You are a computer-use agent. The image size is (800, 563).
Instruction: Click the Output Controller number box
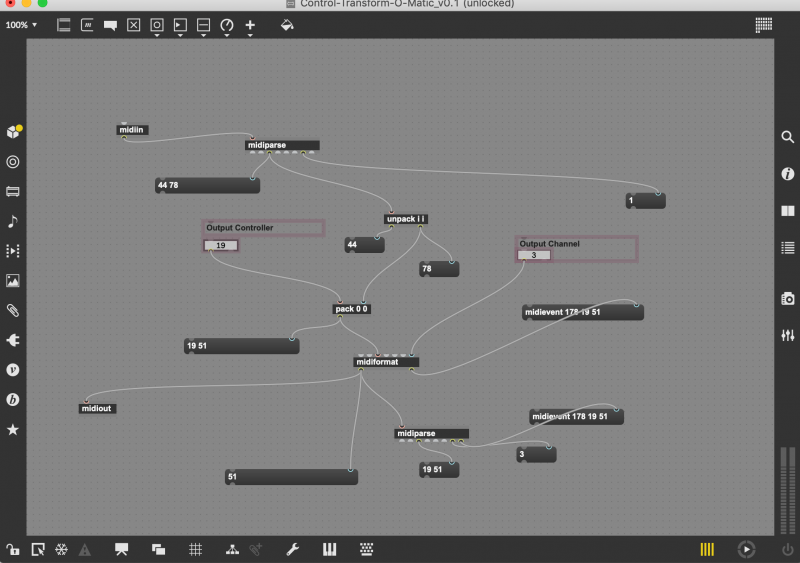pyautogui.click(x=221, y=246)
